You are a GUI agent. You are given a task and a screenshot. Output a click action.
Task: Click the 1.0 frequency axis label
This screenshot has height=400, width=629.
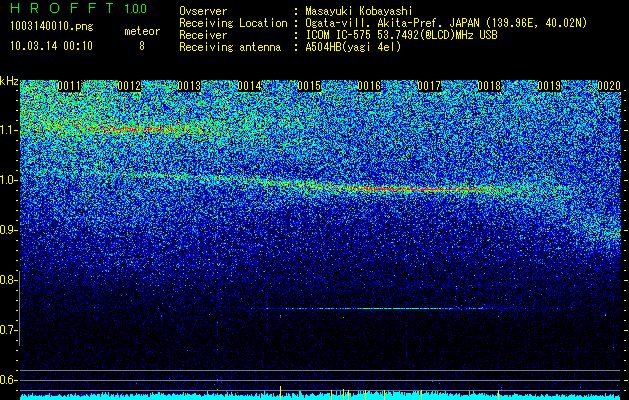tap(8, 180)
